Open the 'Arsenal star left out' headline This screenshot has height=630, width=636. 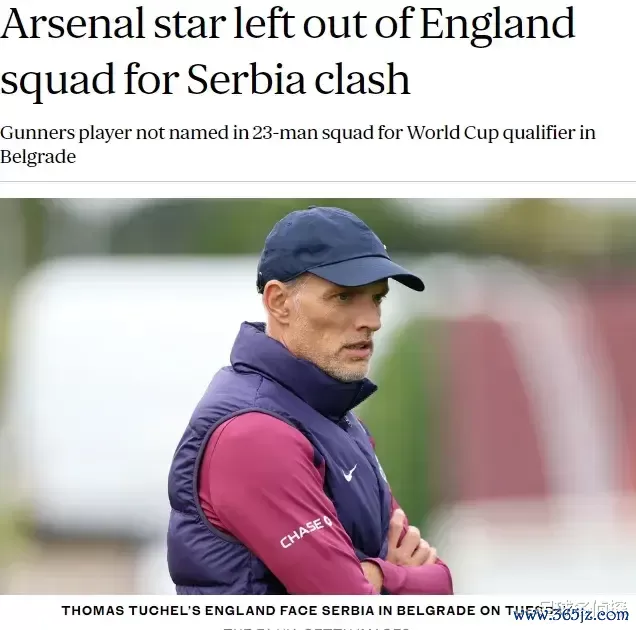[x=288, y=49]
